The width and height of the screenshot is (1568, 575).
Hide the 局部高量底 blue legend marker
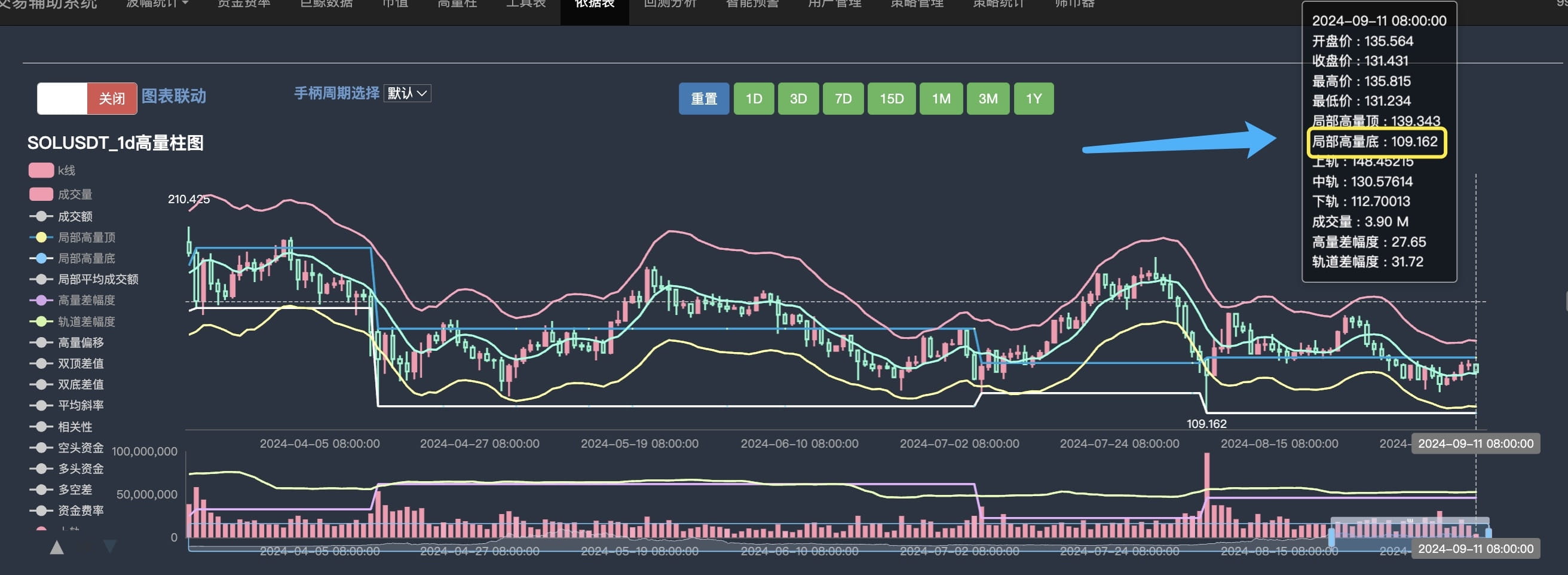[41, 258]
